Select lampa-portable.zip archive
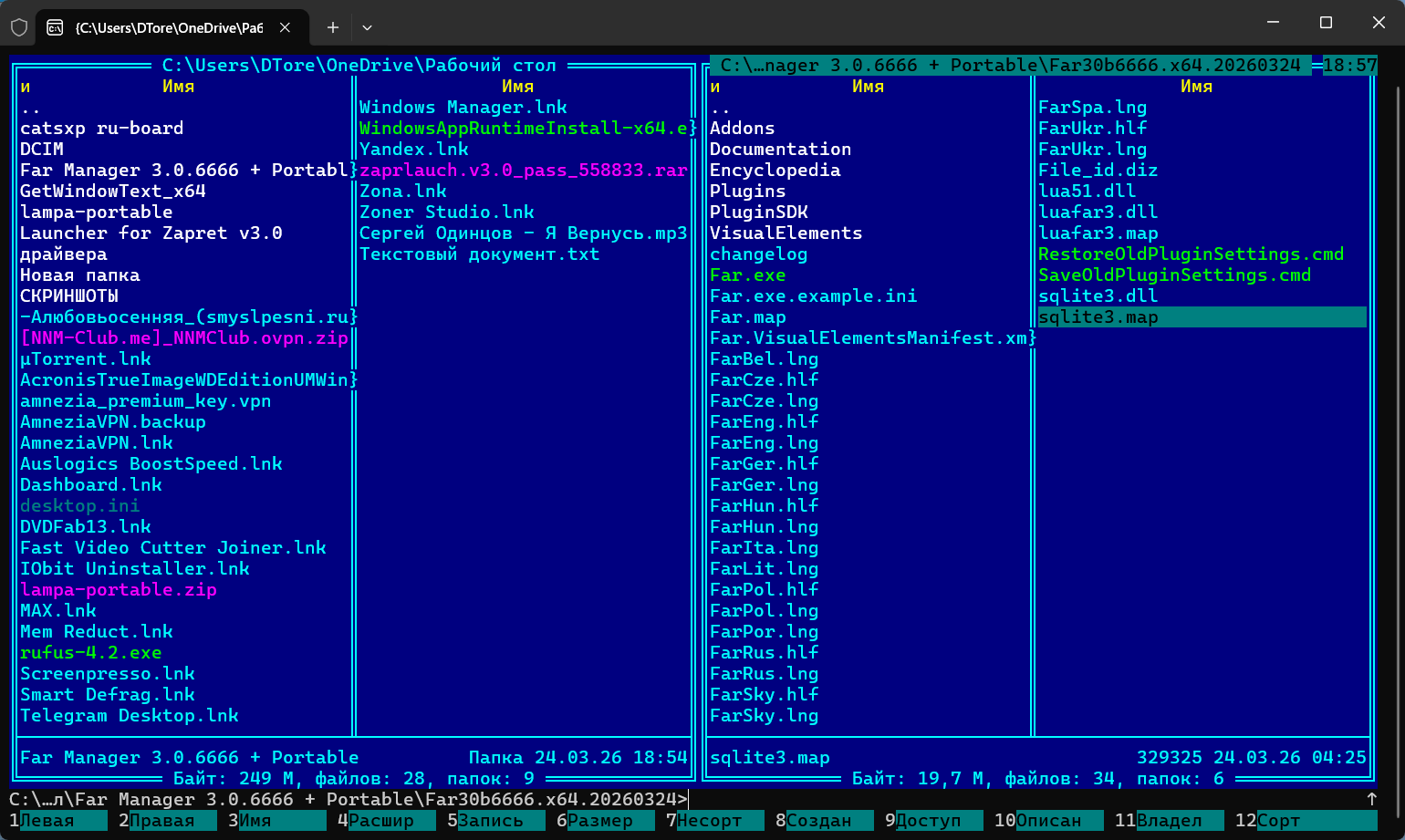The height and width of the screenshot is (840, 1405). point(119,590)
